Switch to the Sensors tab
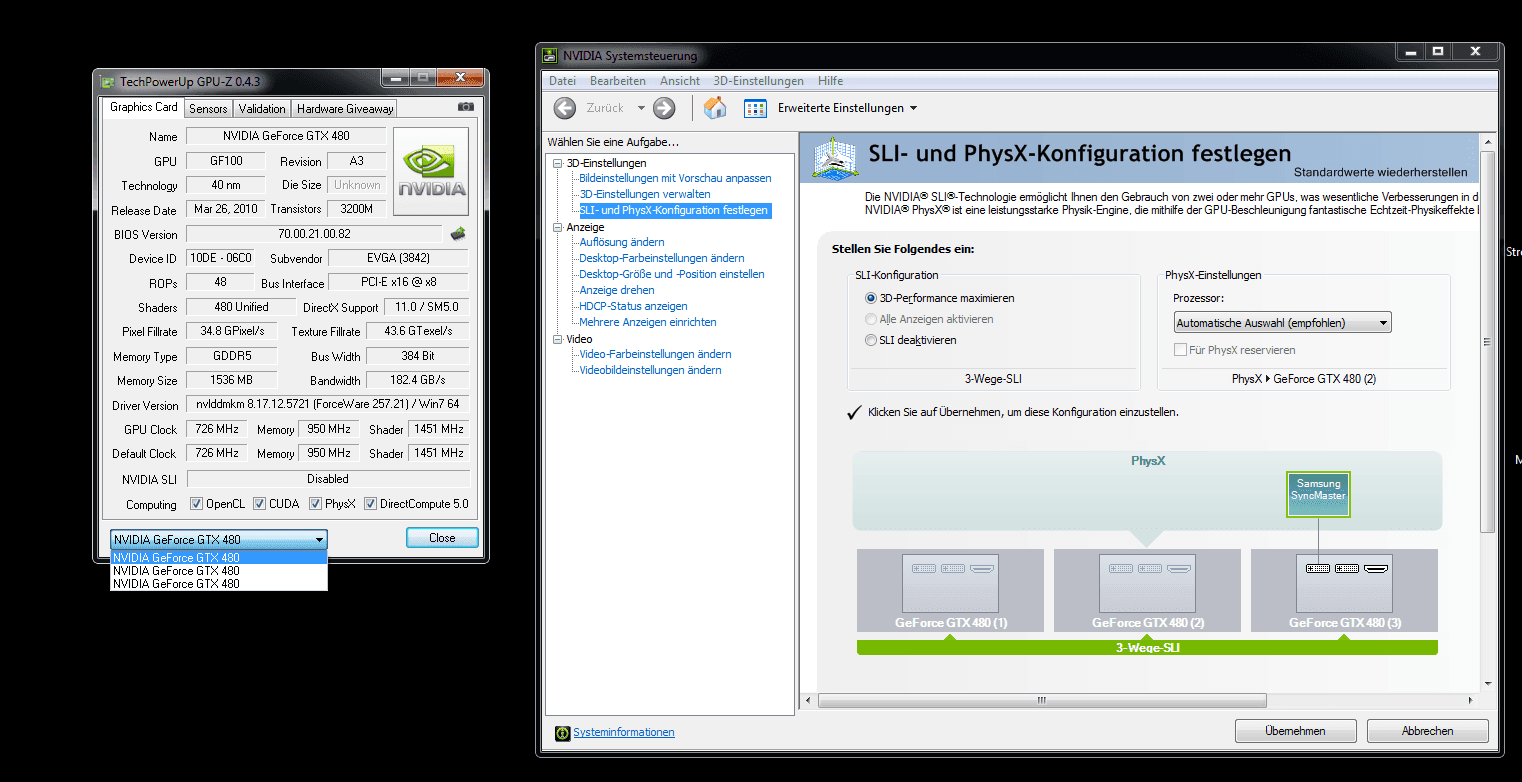 tap(208, 109)
